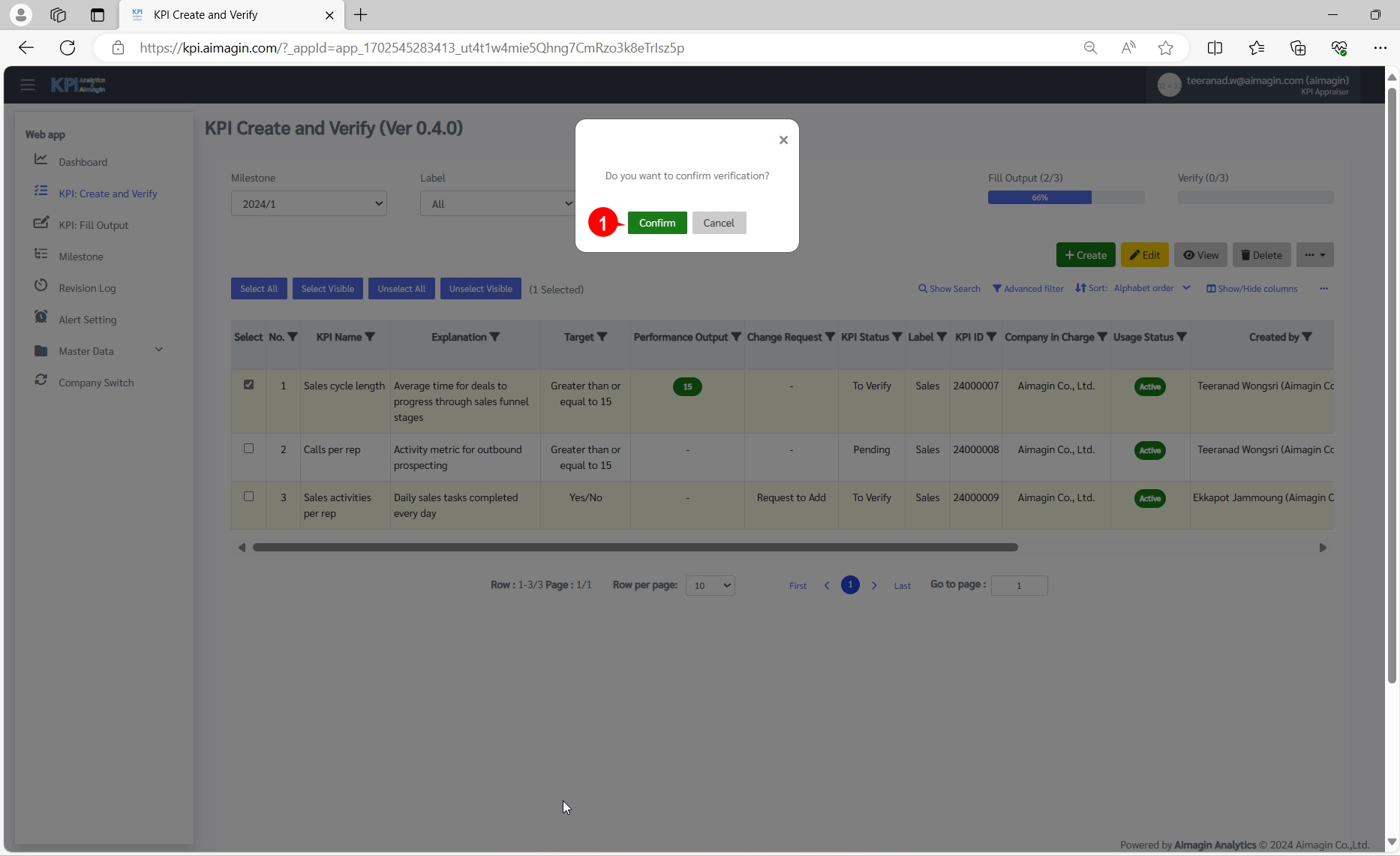This screenshot has width=1400, height=856.
Task: Select the Sales activities per rep checkbox
Action: pyautogui.click(x=248, y=496)
